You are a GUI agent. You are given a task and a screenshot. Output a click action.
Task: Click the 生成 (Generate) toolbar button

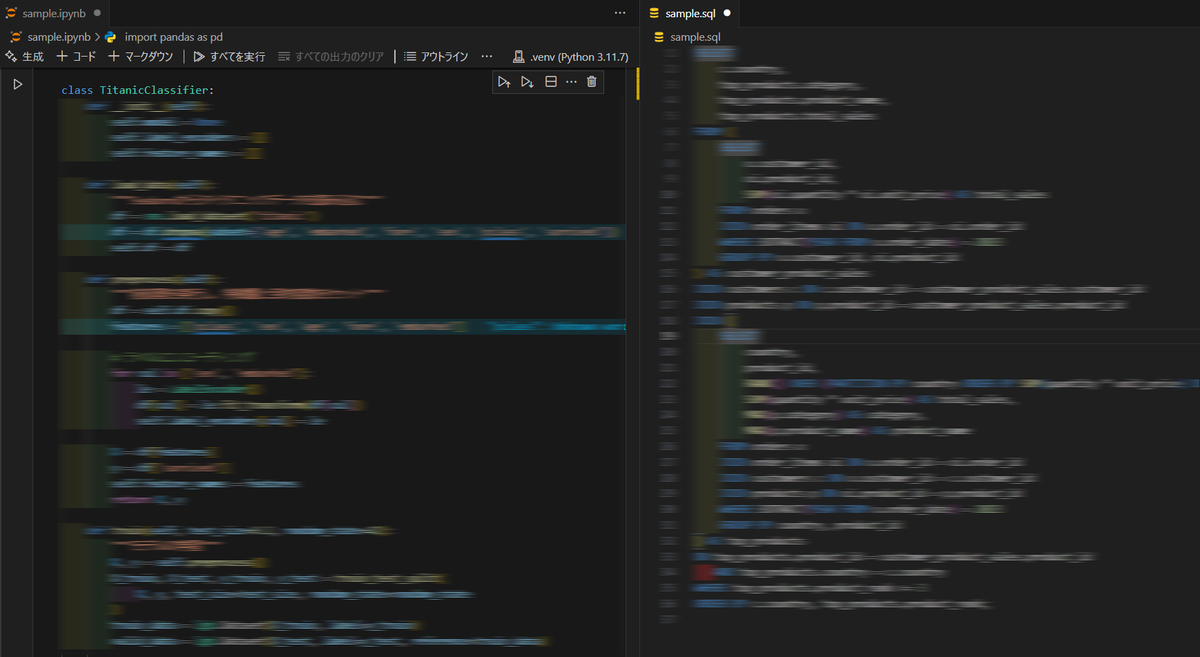(x=25, y=57)
